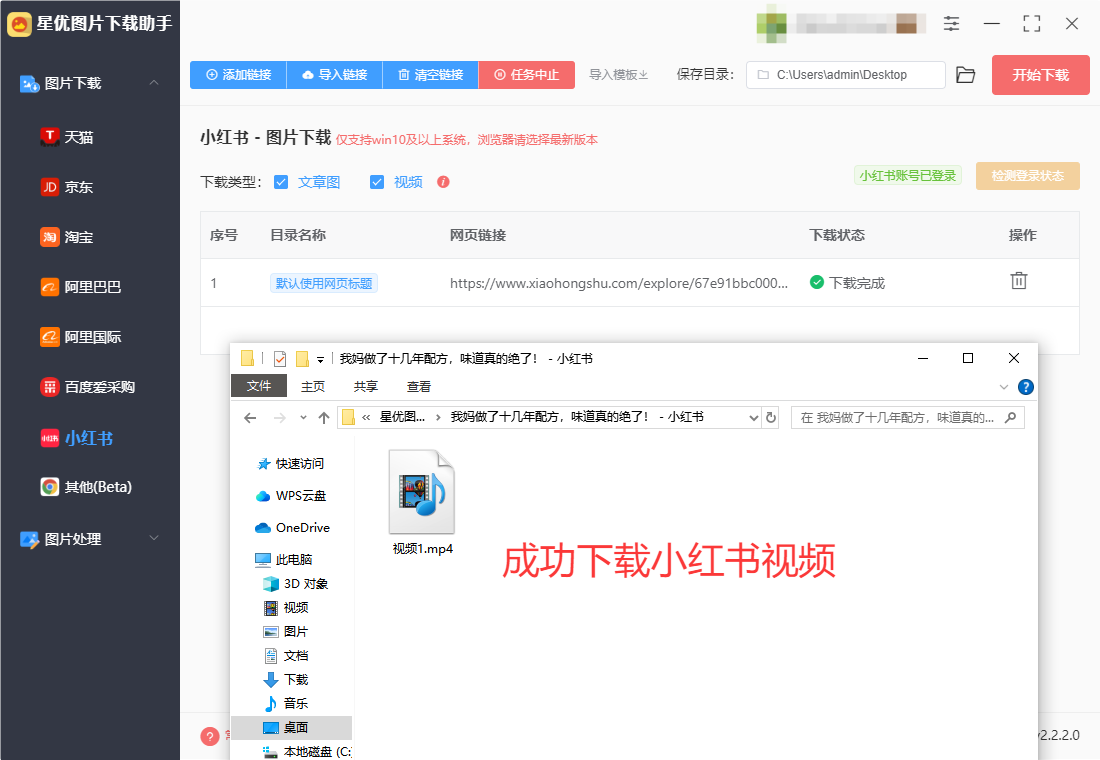
Task: Open the 其他(Beta) Chrome icon entry
Action: 49,486
